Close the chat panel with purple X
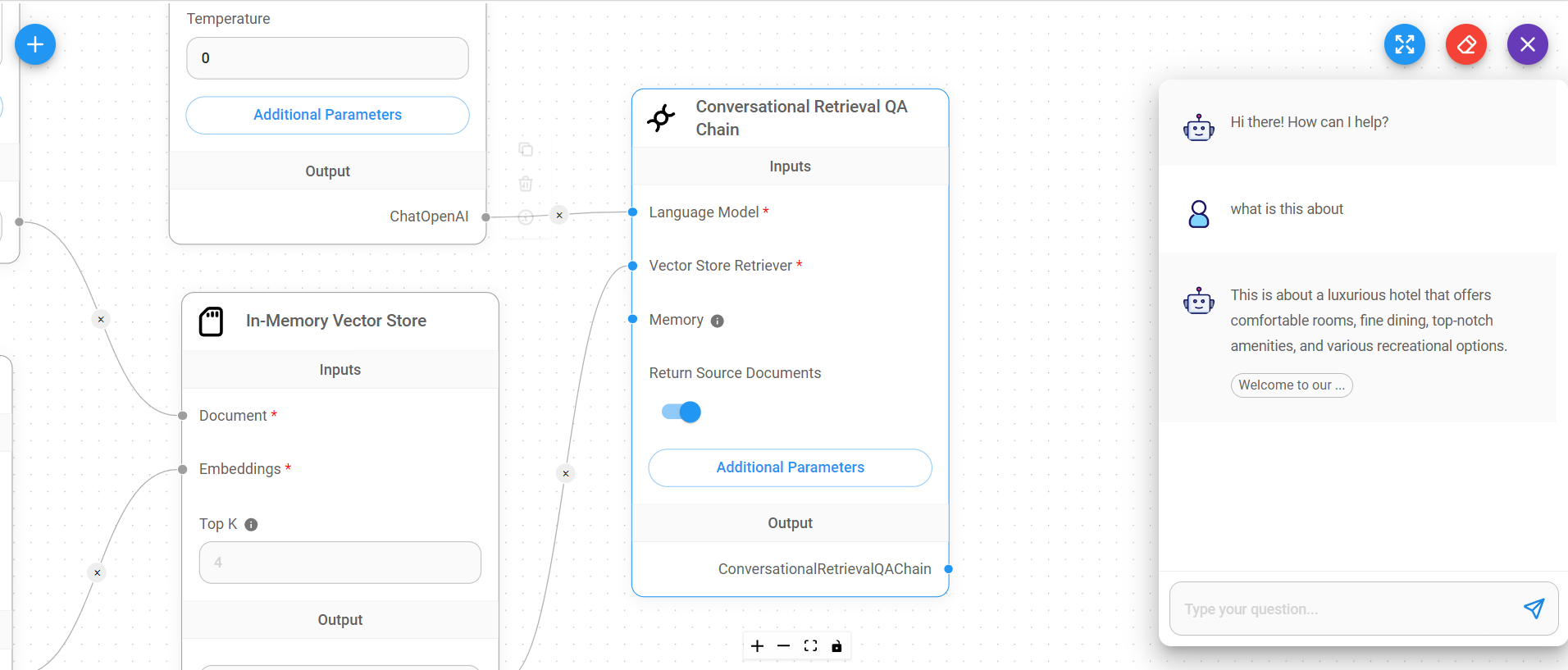This screenshot has height=670, width=1568. coord(1527,44)
